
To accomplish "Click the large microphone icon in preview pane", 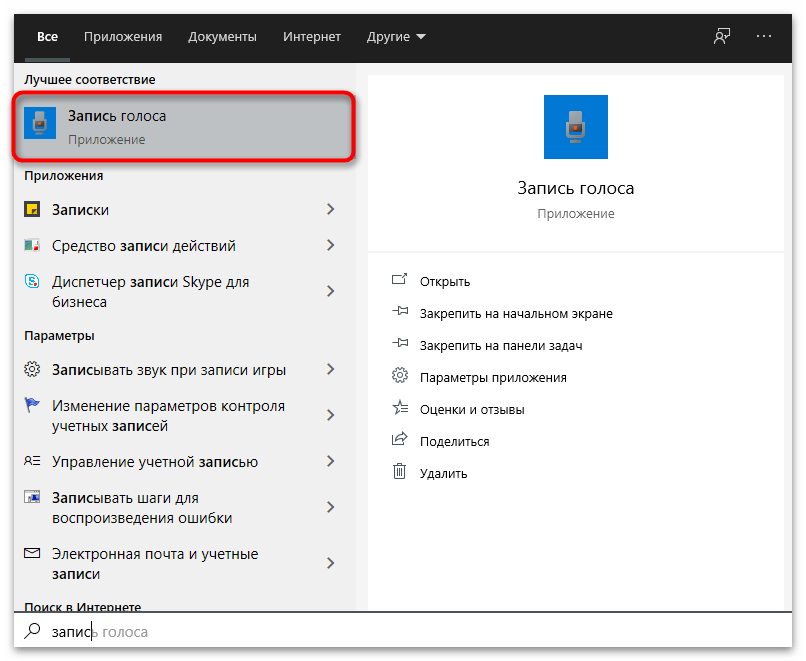I will (575, 127).
